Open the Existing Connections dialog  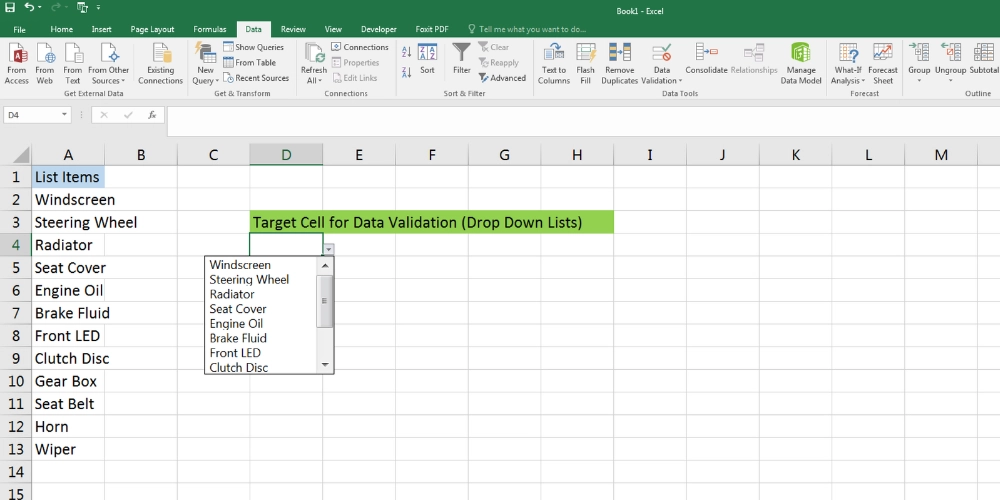161,64
